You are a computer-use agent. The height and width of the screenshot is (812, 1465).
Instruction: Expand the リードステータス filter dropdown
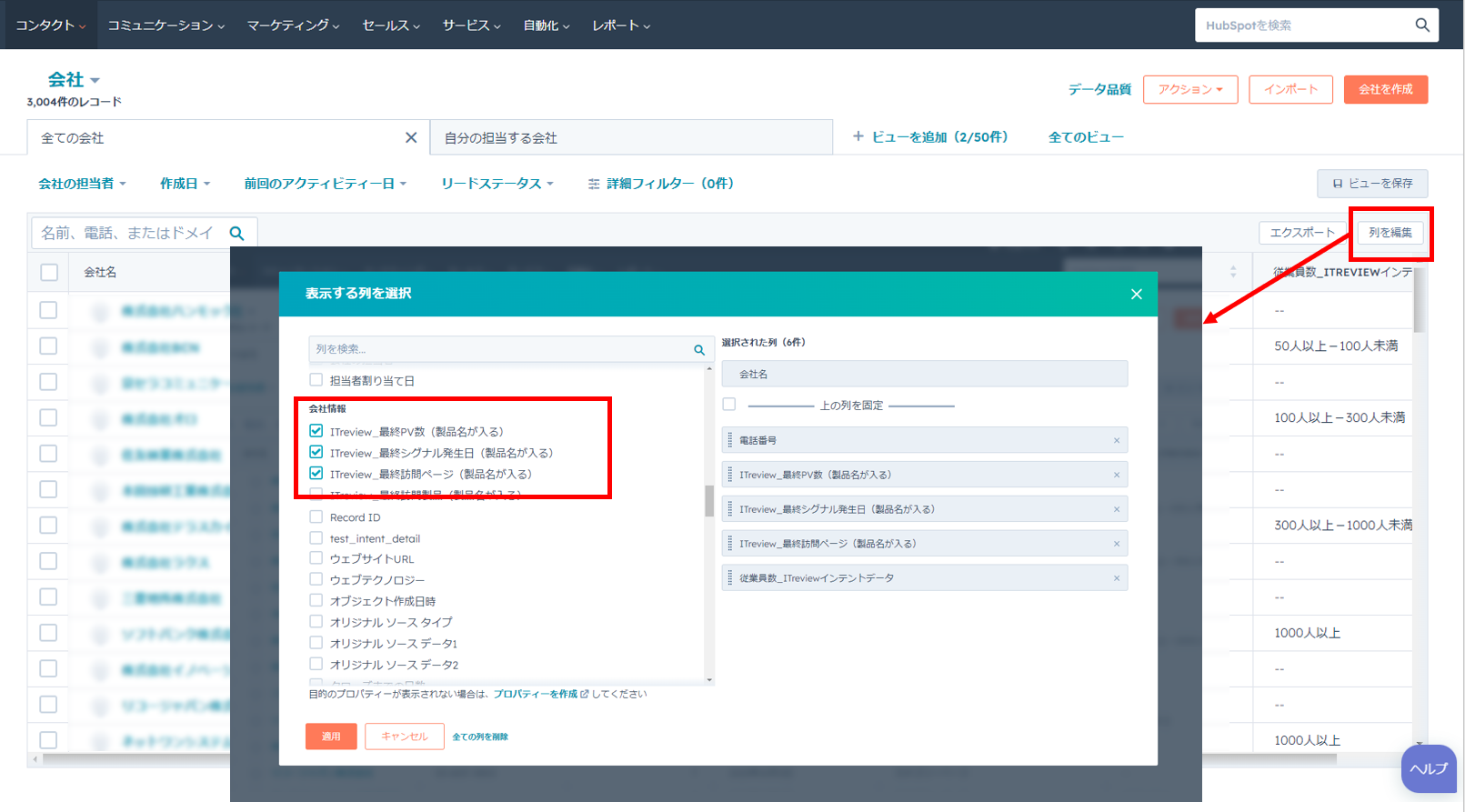point(497,184)
